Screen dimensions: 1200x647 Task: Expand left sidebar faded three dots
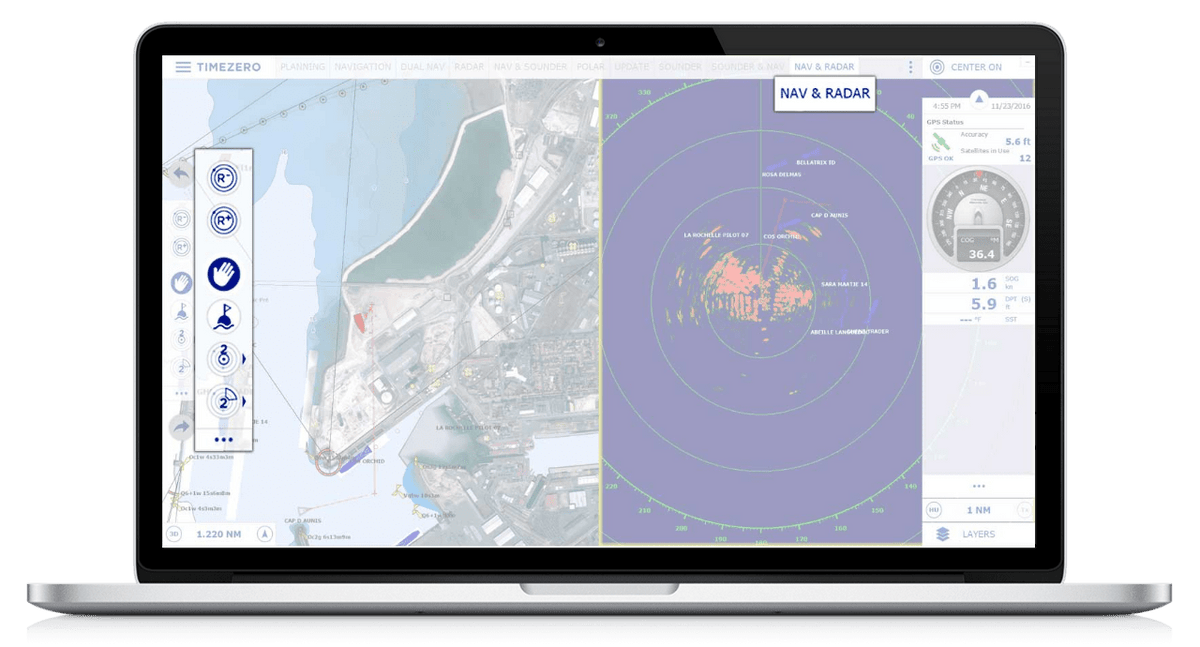[x=181, y=393]
